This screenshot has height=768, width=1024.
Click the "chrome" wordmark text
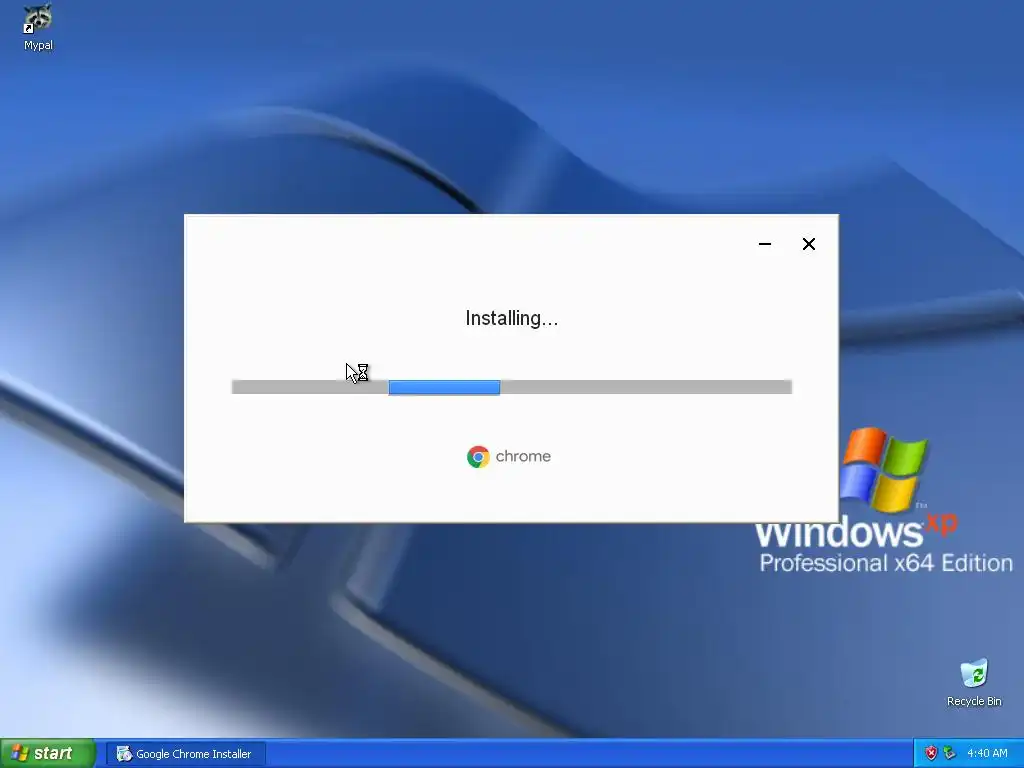(523, 456)
